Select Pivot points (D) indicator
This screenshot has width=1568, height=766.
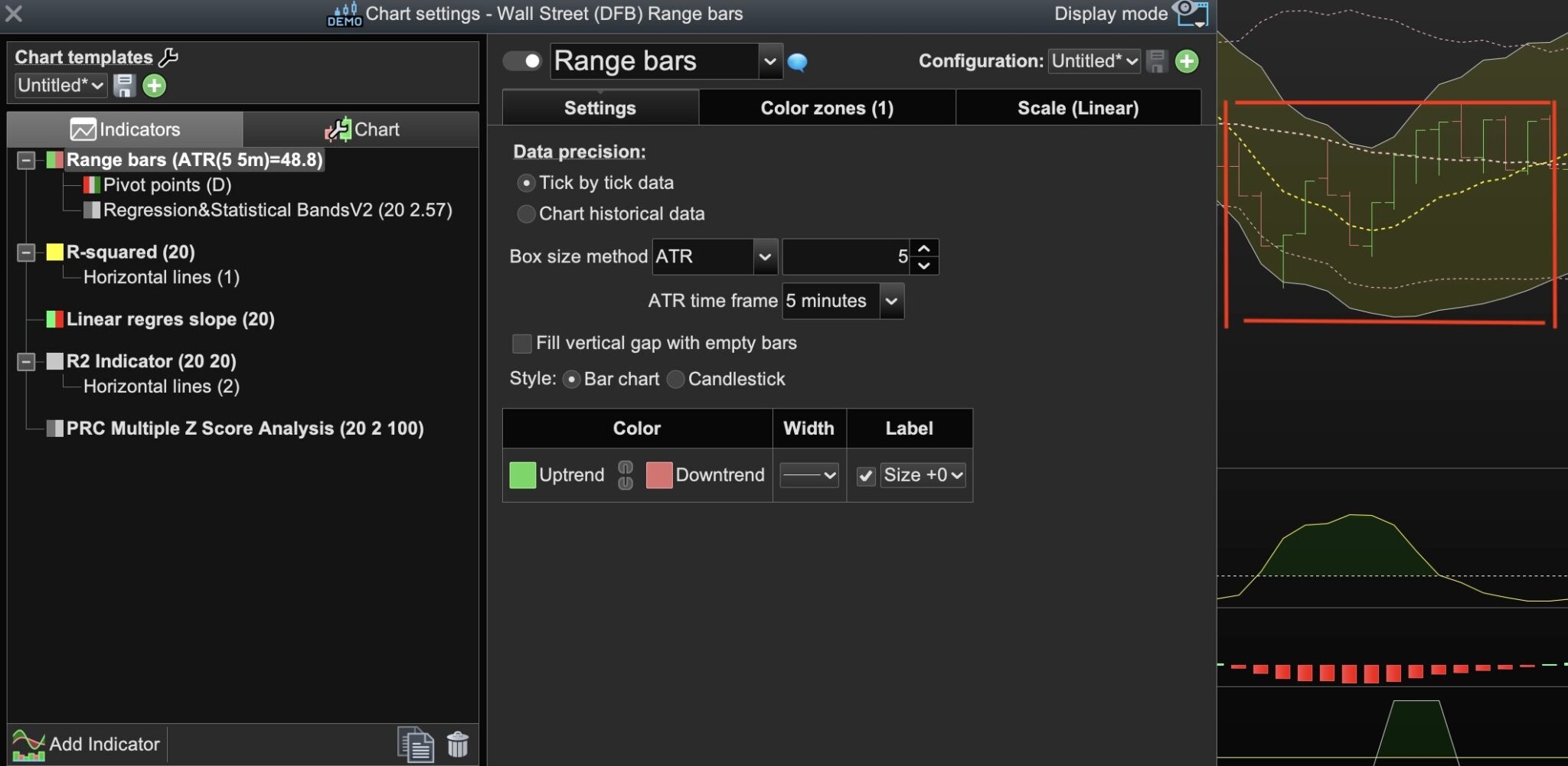[x=167, y=185]
